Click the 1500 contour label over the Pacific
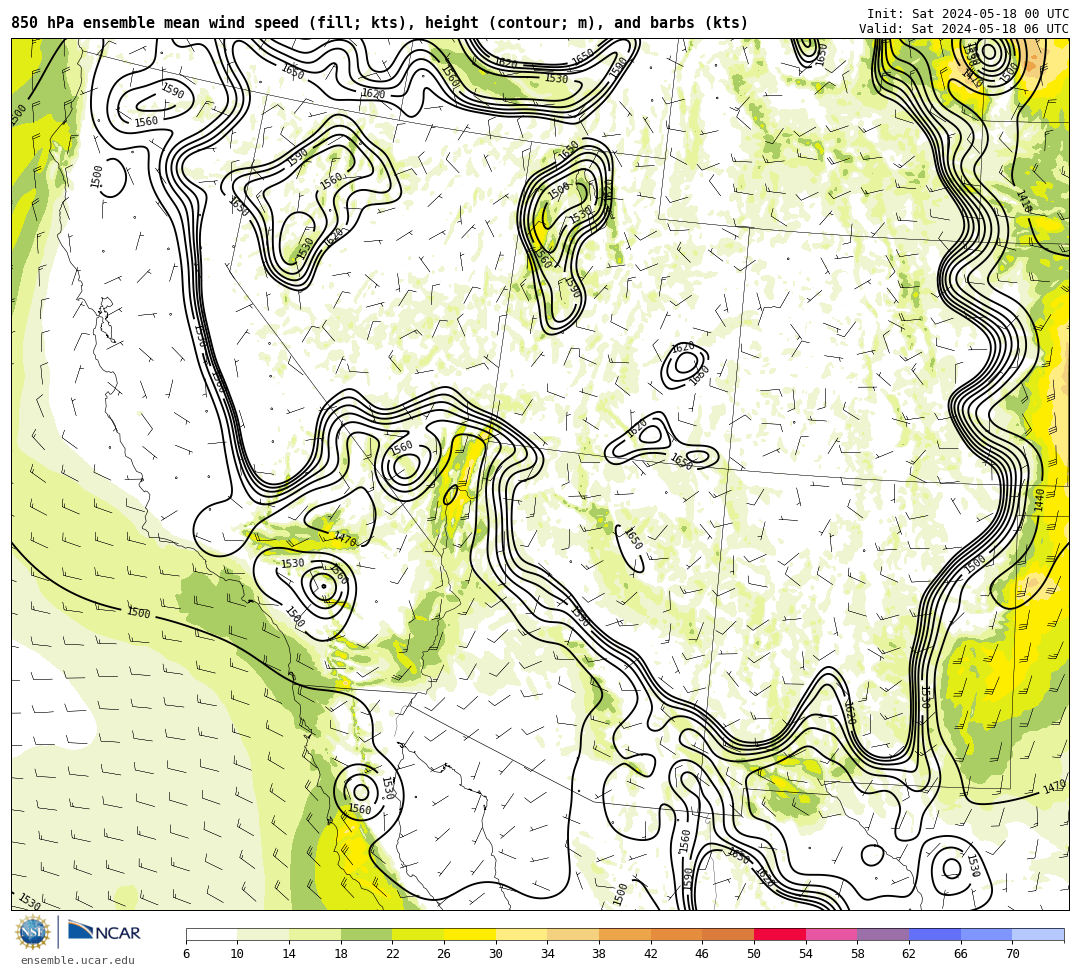Screen dimensions: 1080x973 pos(138,612)
